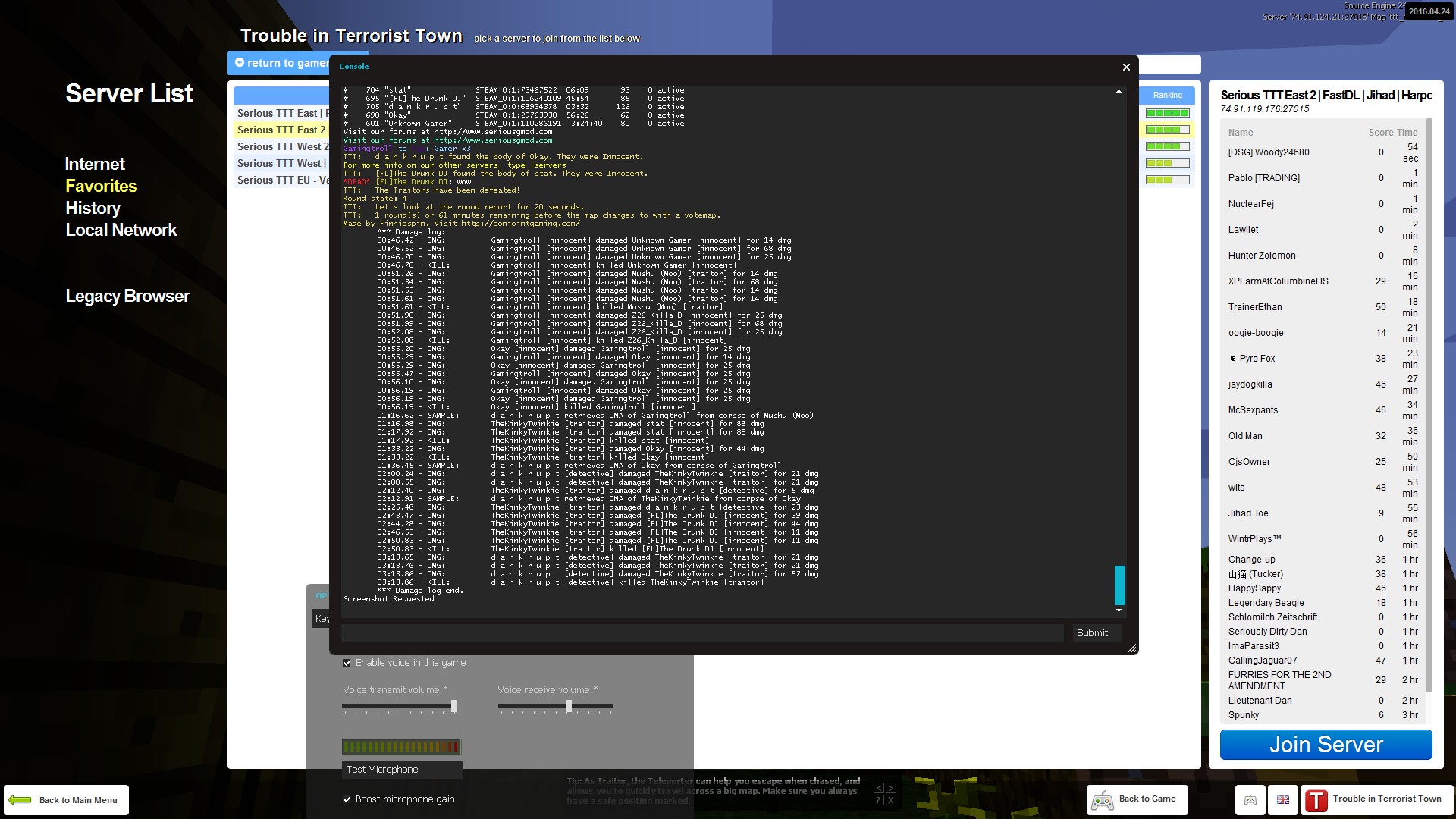The image size is (1456, 819).
Task: Open the History server tab
Action: 93,209
